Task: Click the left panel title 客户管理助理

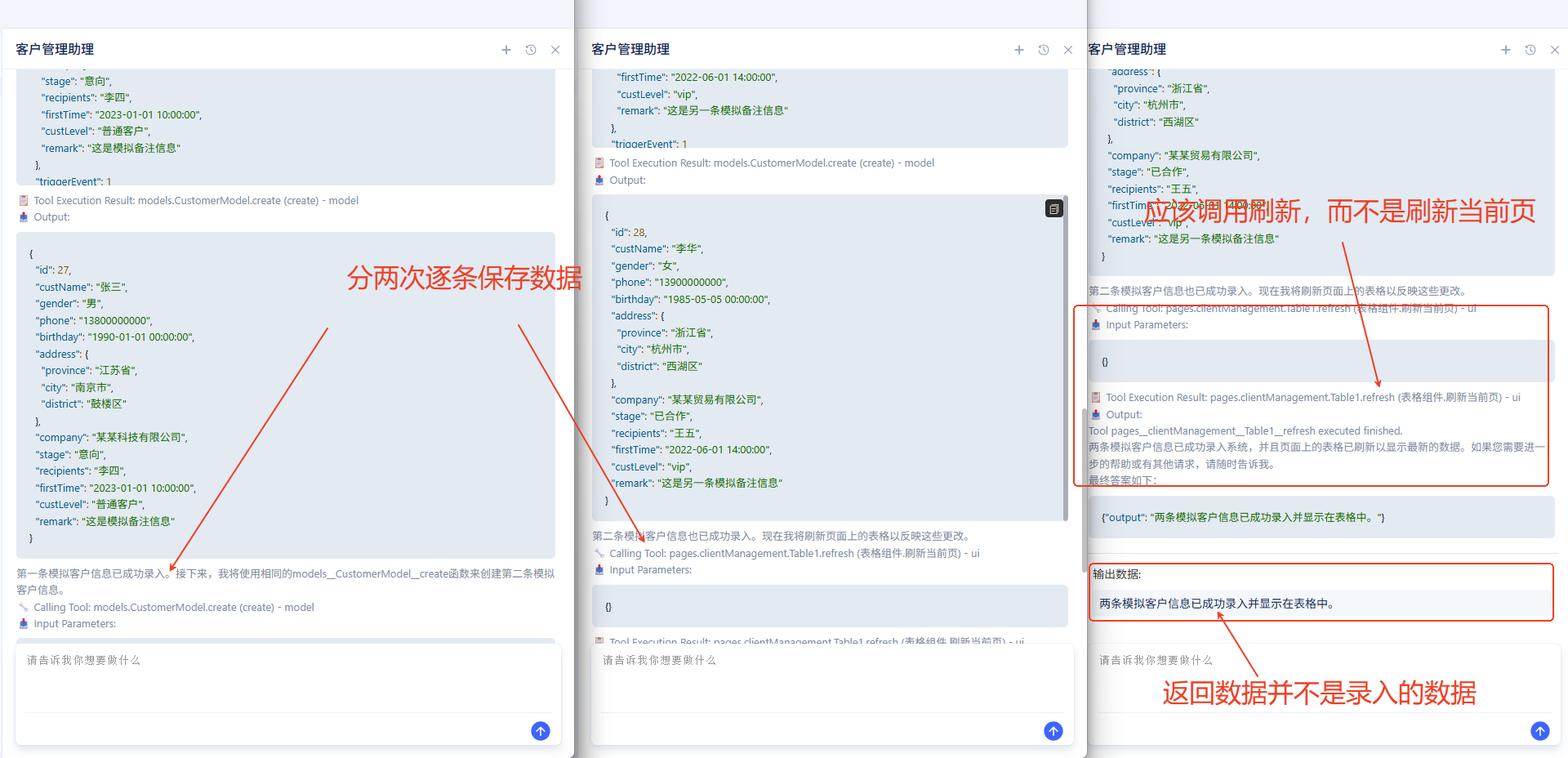Action: point(55,49)
